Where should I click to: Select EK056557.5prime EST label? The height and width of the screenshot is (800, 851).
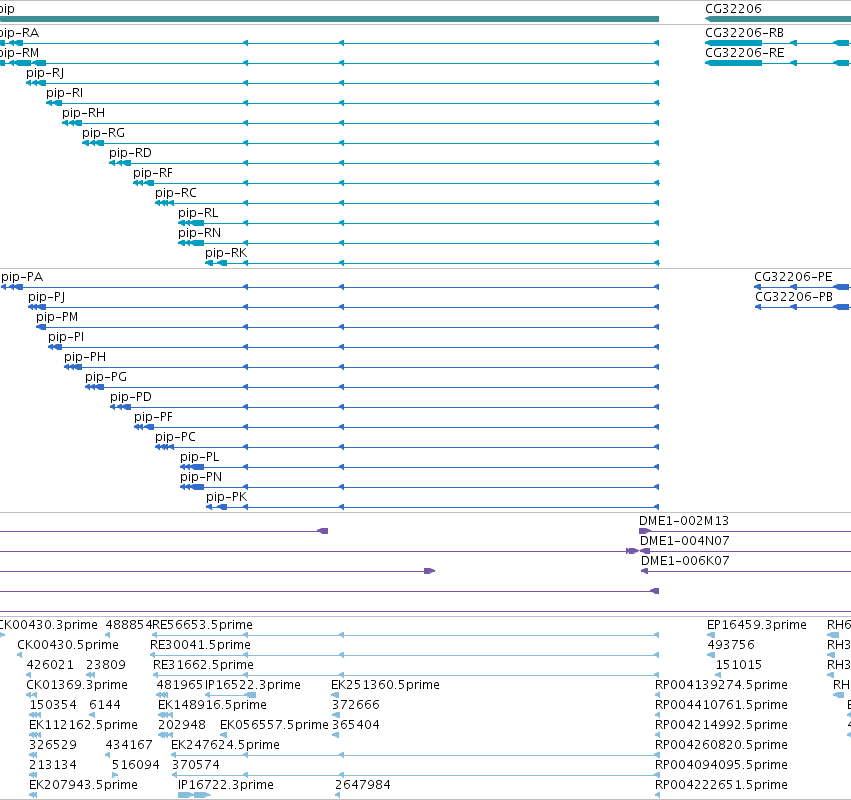click(275, 726)
